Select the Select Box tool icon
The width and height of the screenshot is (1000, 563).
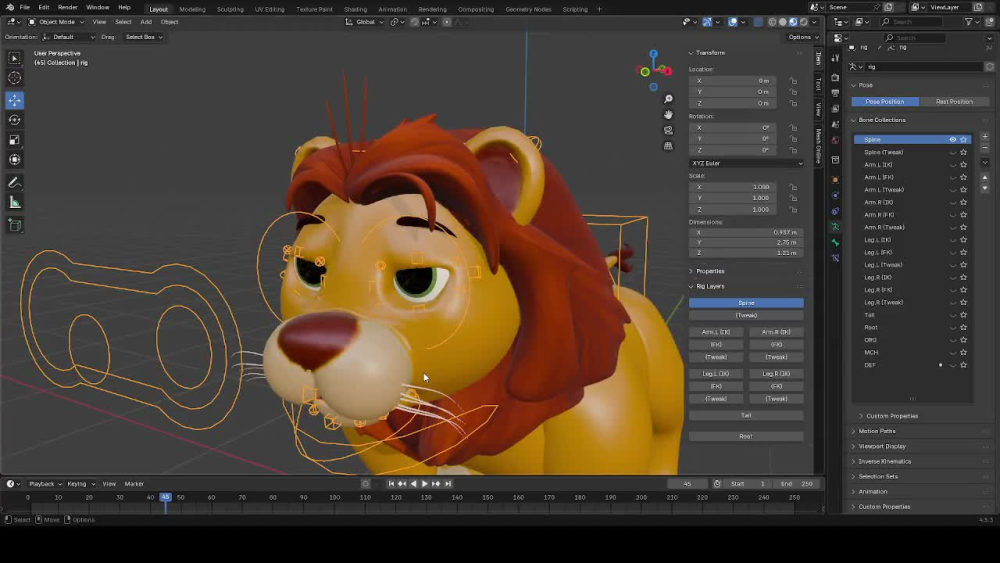point(14,58)
